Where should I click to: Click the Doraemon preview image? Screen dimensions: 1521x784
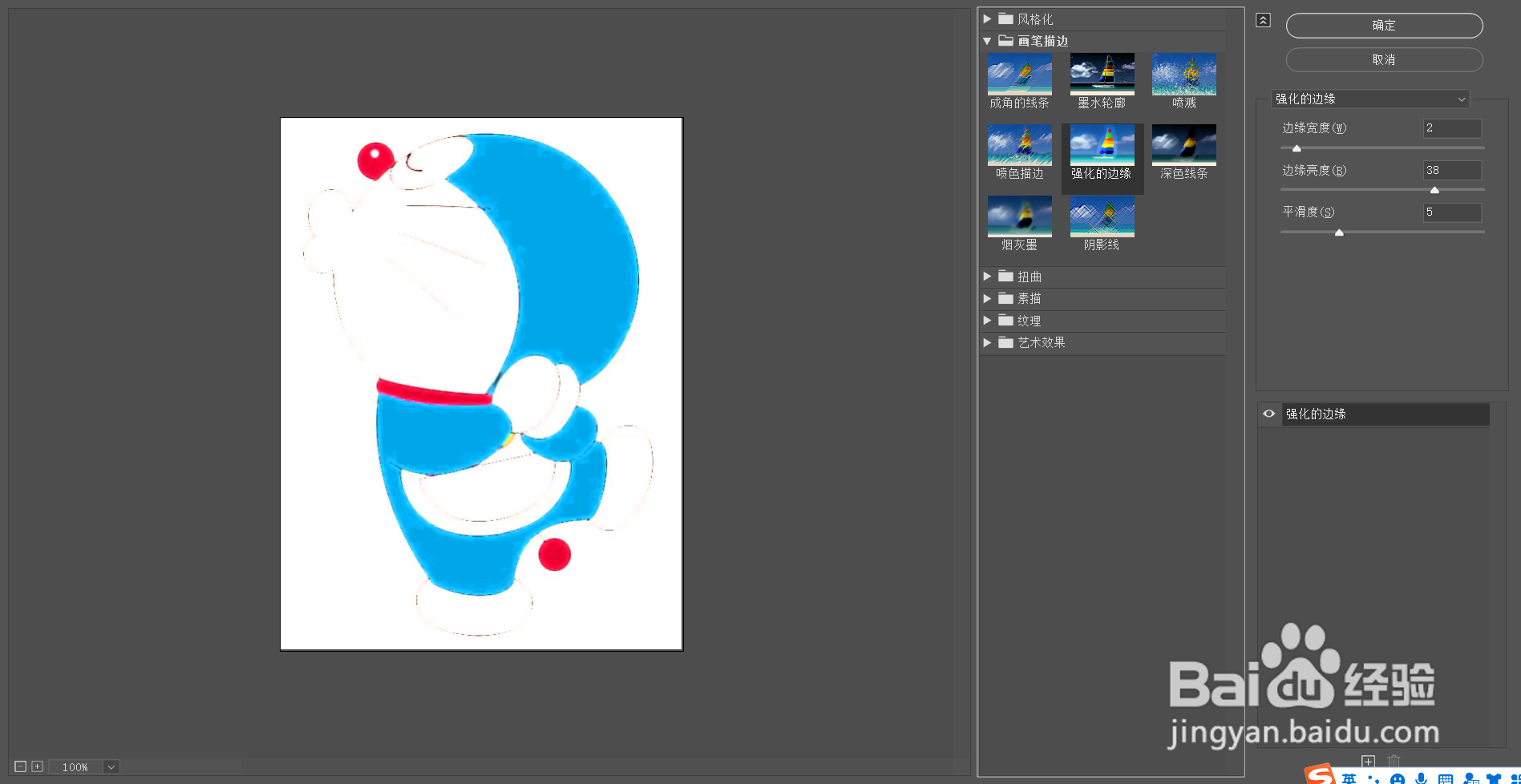481,384
